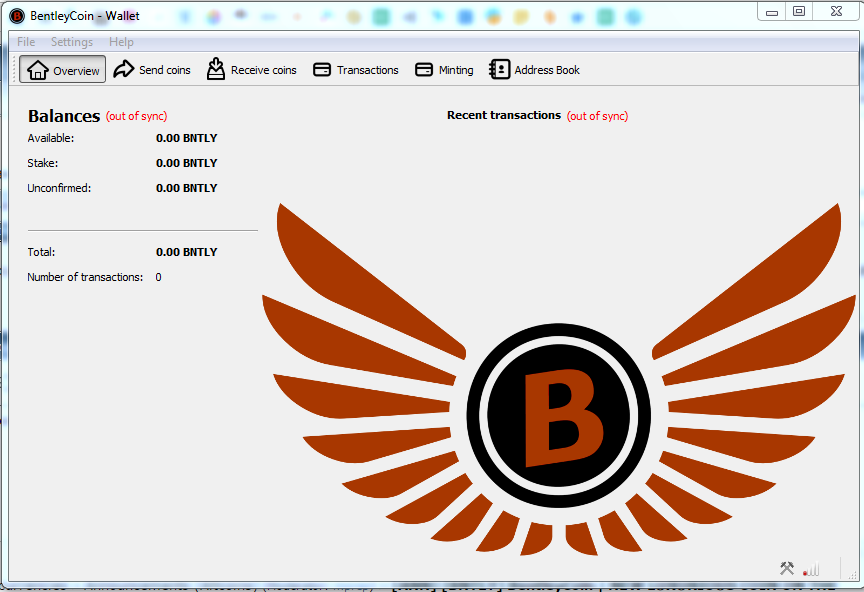Image resolution: width=864 pixels, height=592 pixels.
Task: Click the toolbar drag handle
Action: coord(14,69)
